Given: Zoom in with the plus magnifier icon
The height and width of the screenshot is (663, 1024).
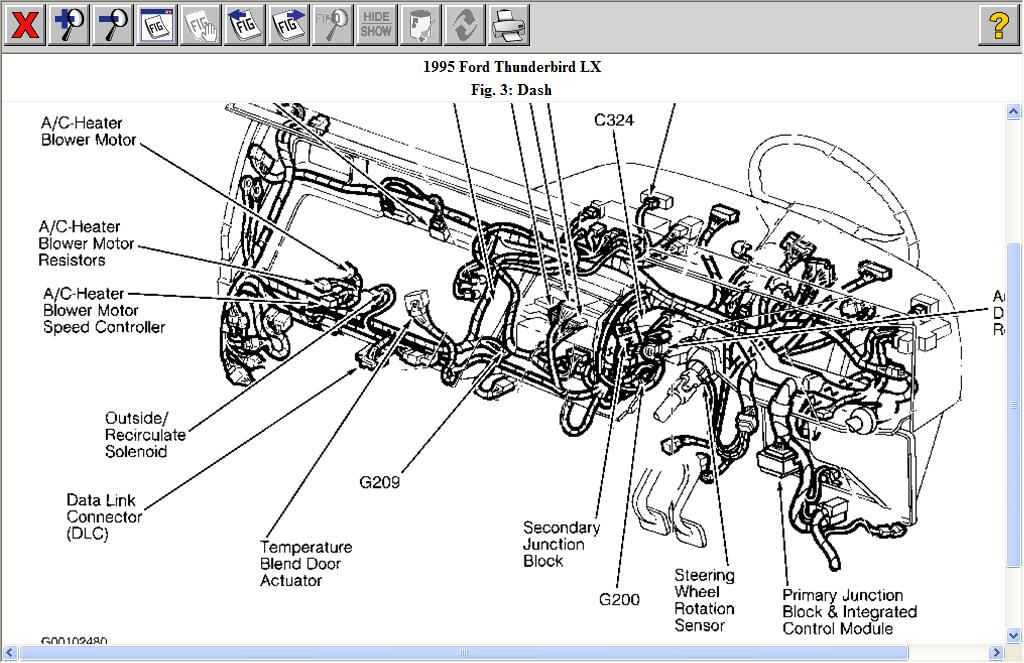Looking at the screenshot, I should point(69,25).
